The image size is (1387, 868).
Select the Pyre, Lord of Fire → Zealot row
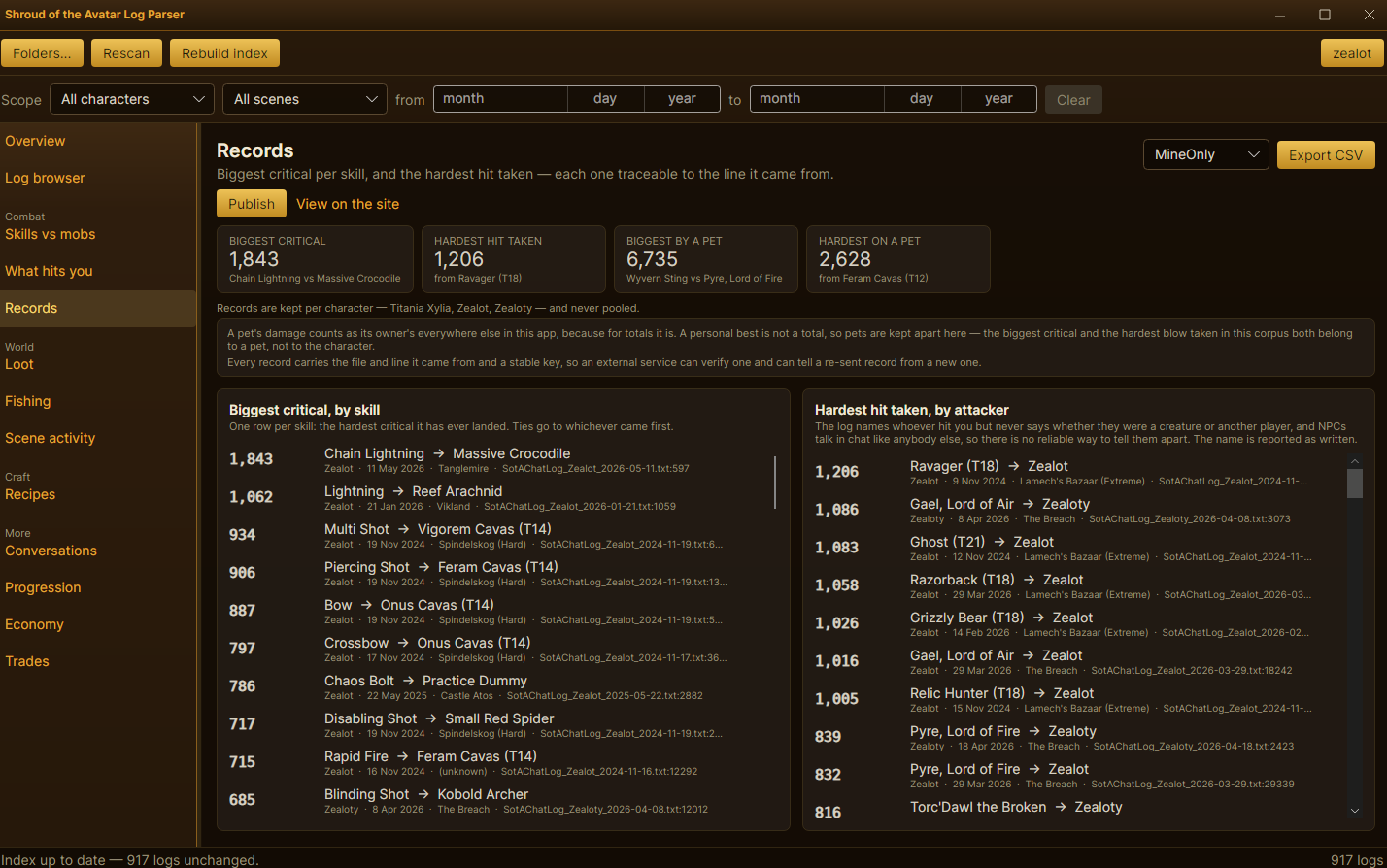pos(1078,775)
